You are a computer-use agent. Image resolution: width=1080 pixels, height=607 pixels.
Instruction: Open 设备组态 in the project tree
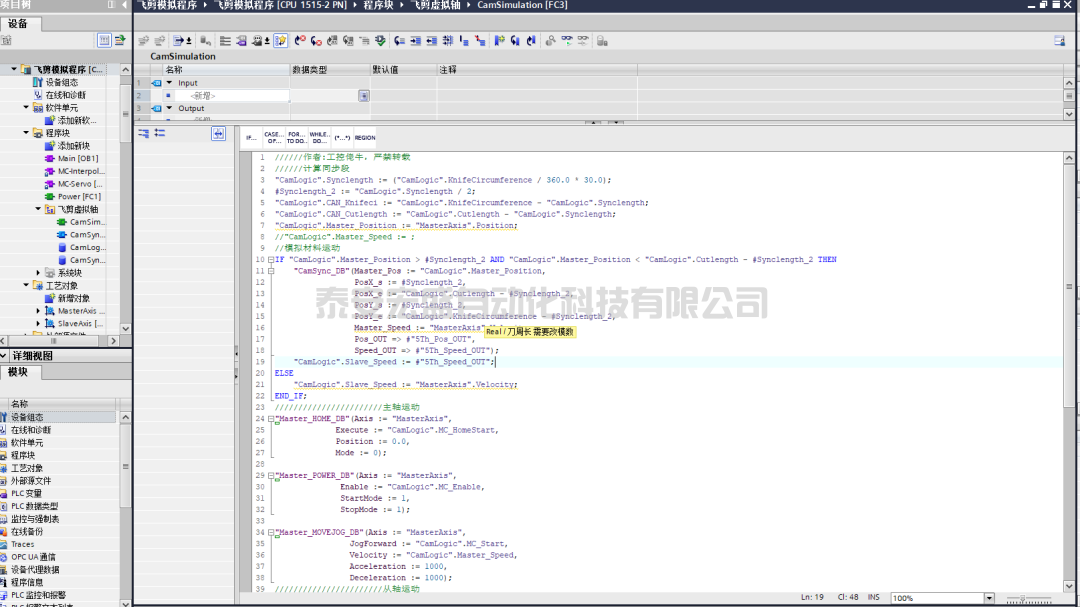click(62, 83)
